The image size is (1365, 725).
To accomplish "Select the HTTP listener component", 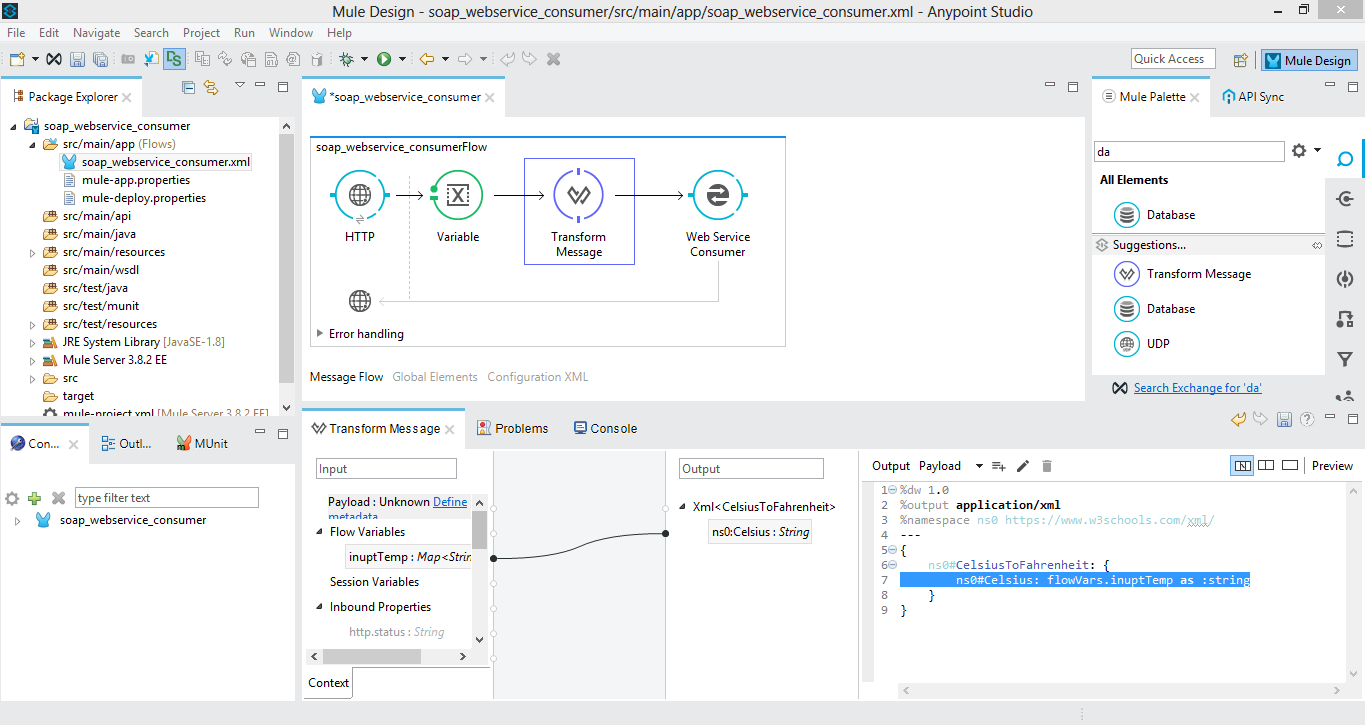I will [359, 196].
